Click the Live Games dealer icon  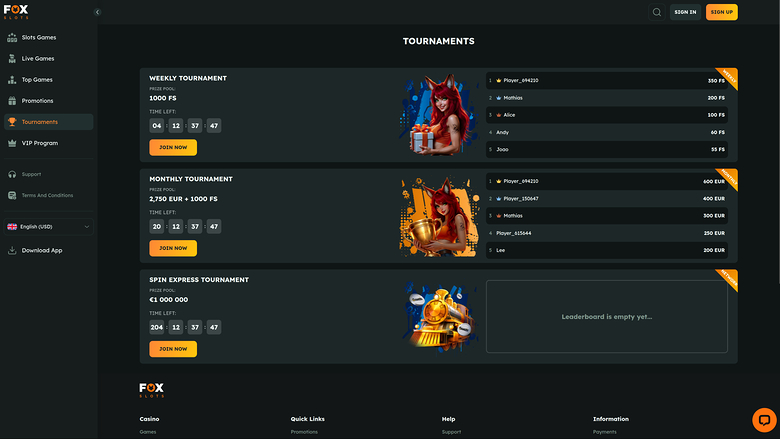point(12,59)
